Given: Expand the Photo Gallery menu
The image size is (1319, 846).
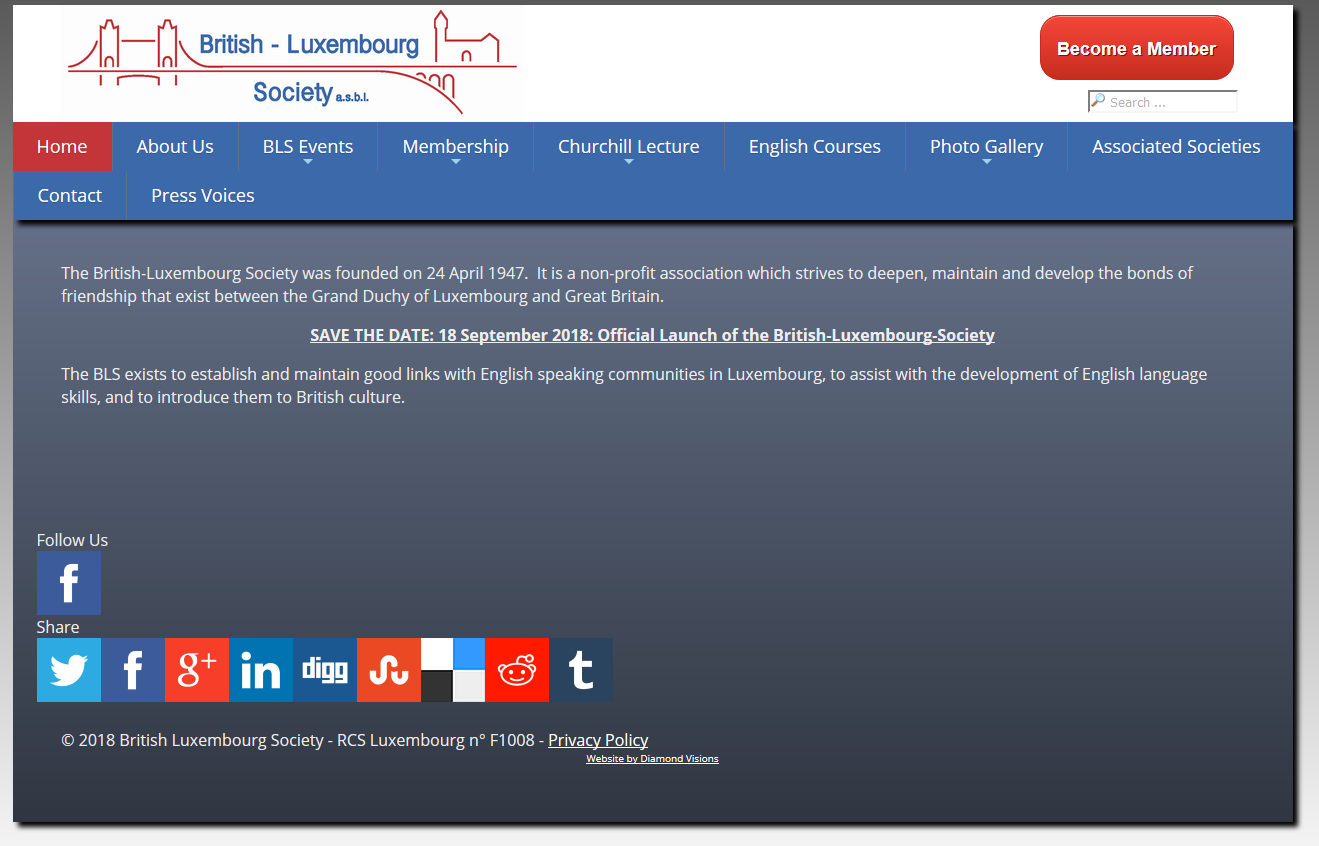Looking at the screenshot, I should tap(986, 147).
